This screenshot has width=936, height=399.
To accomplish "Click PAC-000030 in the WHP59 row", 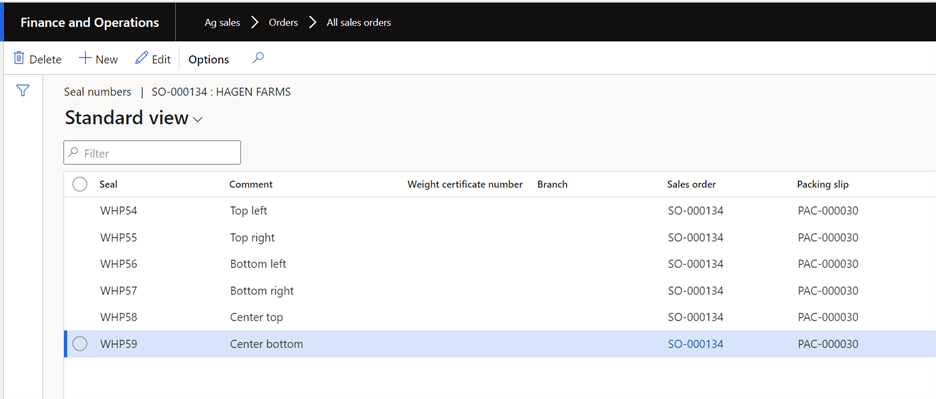I will pos(828,344).
